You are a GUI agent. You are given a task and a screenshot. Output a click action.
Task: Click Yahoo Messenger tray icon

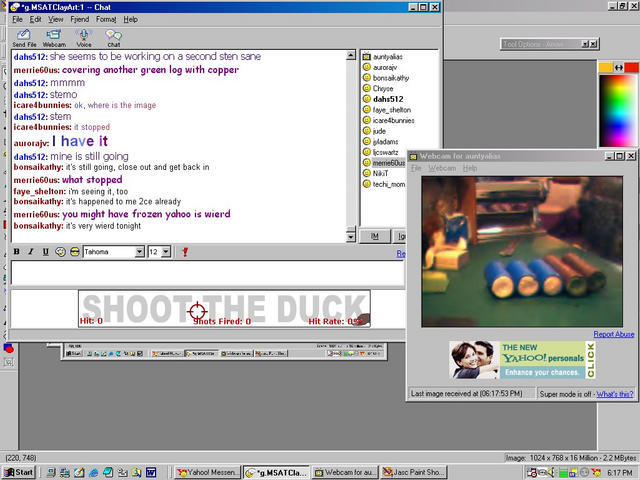pos(596,472)
